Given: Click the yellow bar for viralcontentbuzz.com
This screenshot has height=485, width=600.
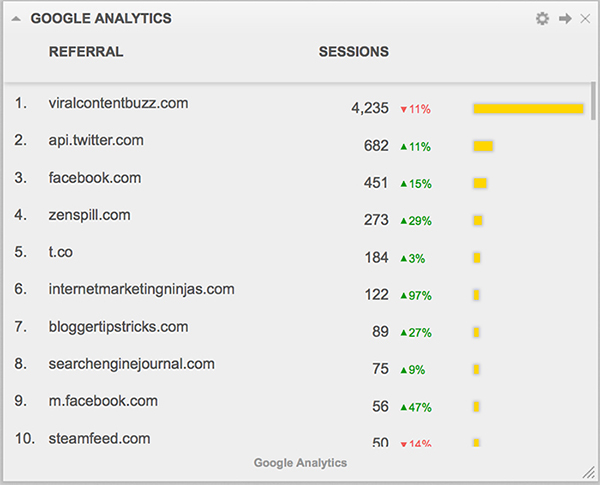Looking at the screenshot, I should [528, 108].
